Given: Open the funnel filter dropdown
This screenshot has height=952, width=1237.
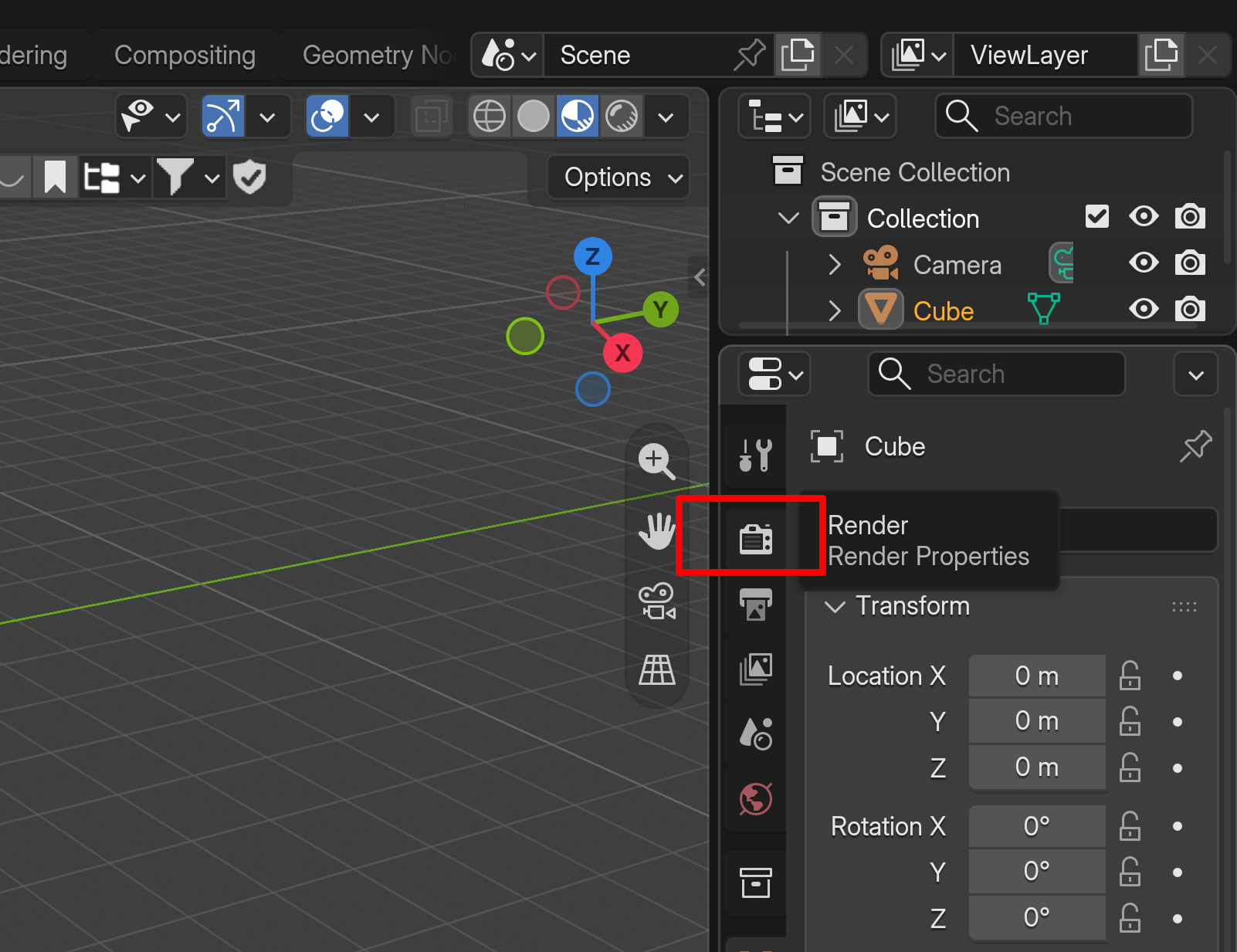Looking at the screenshot, I should pyautogui.click(x=189, y=178).
